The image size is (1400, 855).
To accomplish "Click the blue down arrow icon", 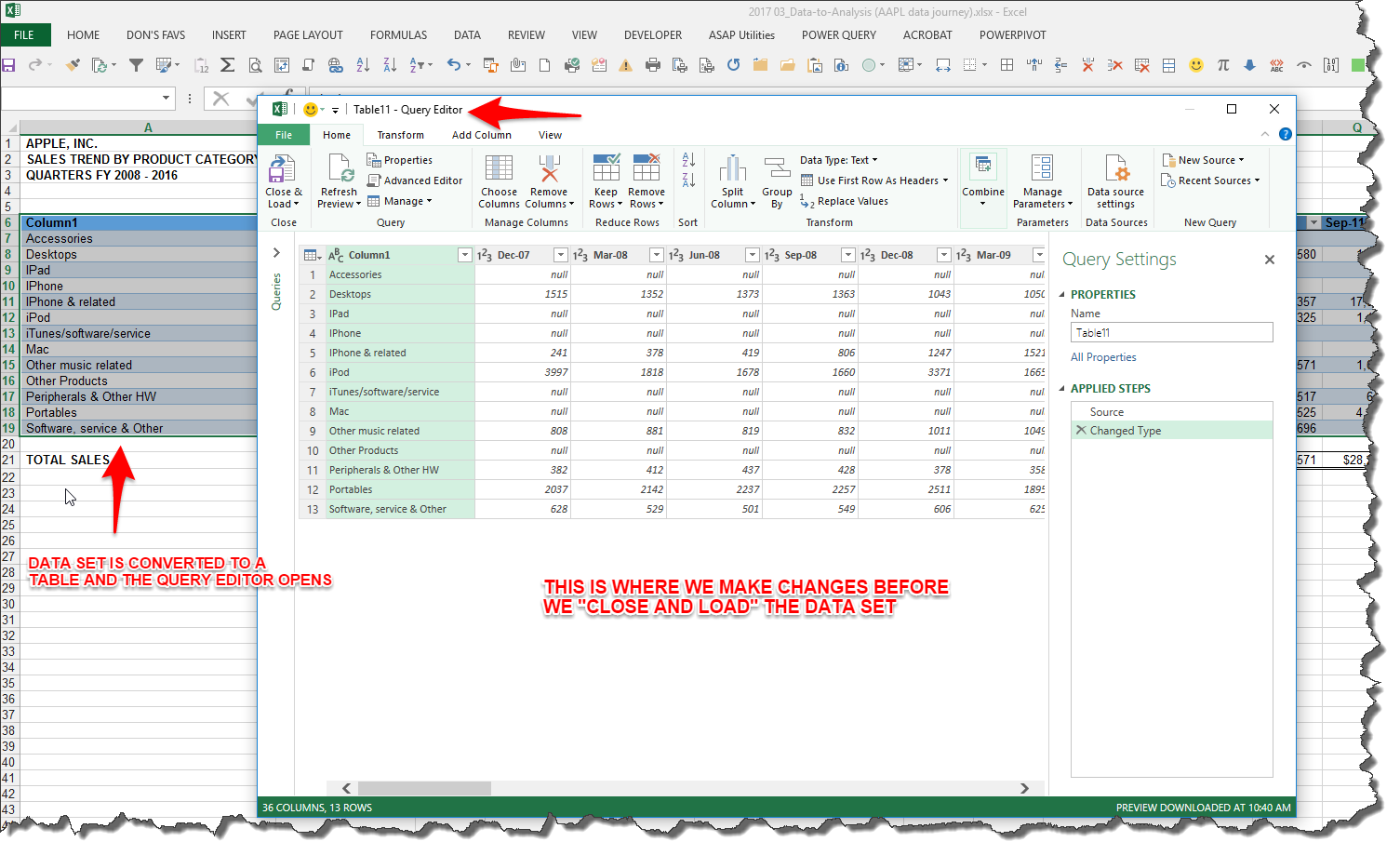I will (1249, 65).
